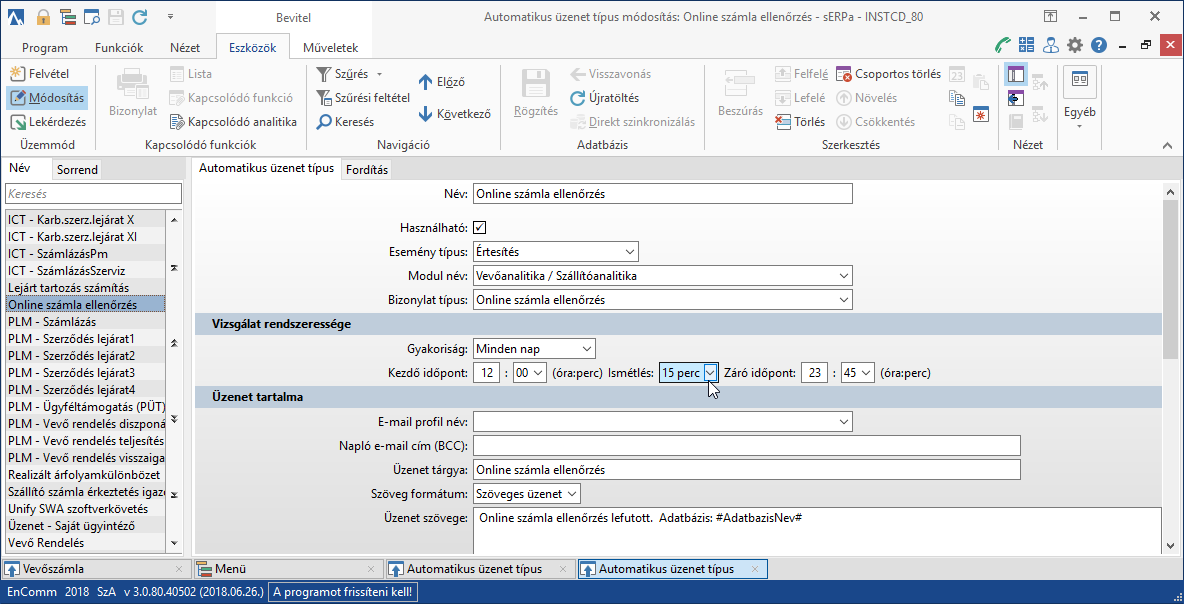The image size is (1184, 604).
Task: Toggle the Használható checkbox
Action: pyautogui.click(x=479, y=227)
